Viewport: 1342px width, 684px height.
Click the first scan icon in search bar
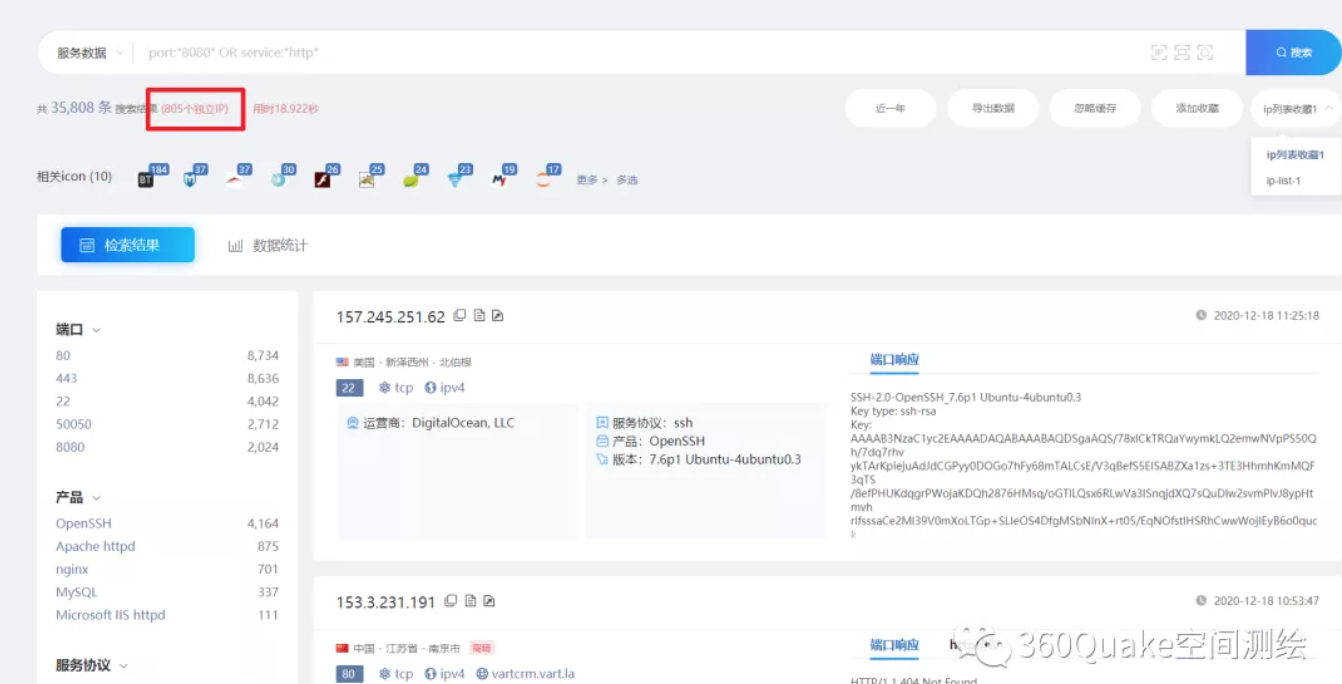1159,53
